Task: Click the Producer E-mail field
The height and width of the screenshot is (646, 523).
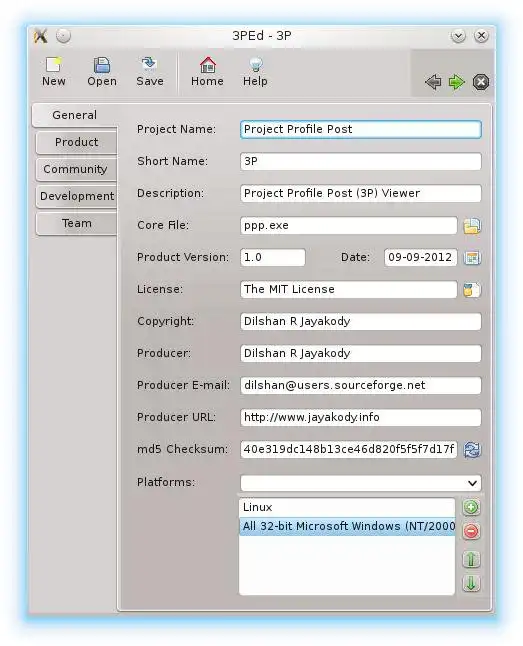Action: coord(361,386)
